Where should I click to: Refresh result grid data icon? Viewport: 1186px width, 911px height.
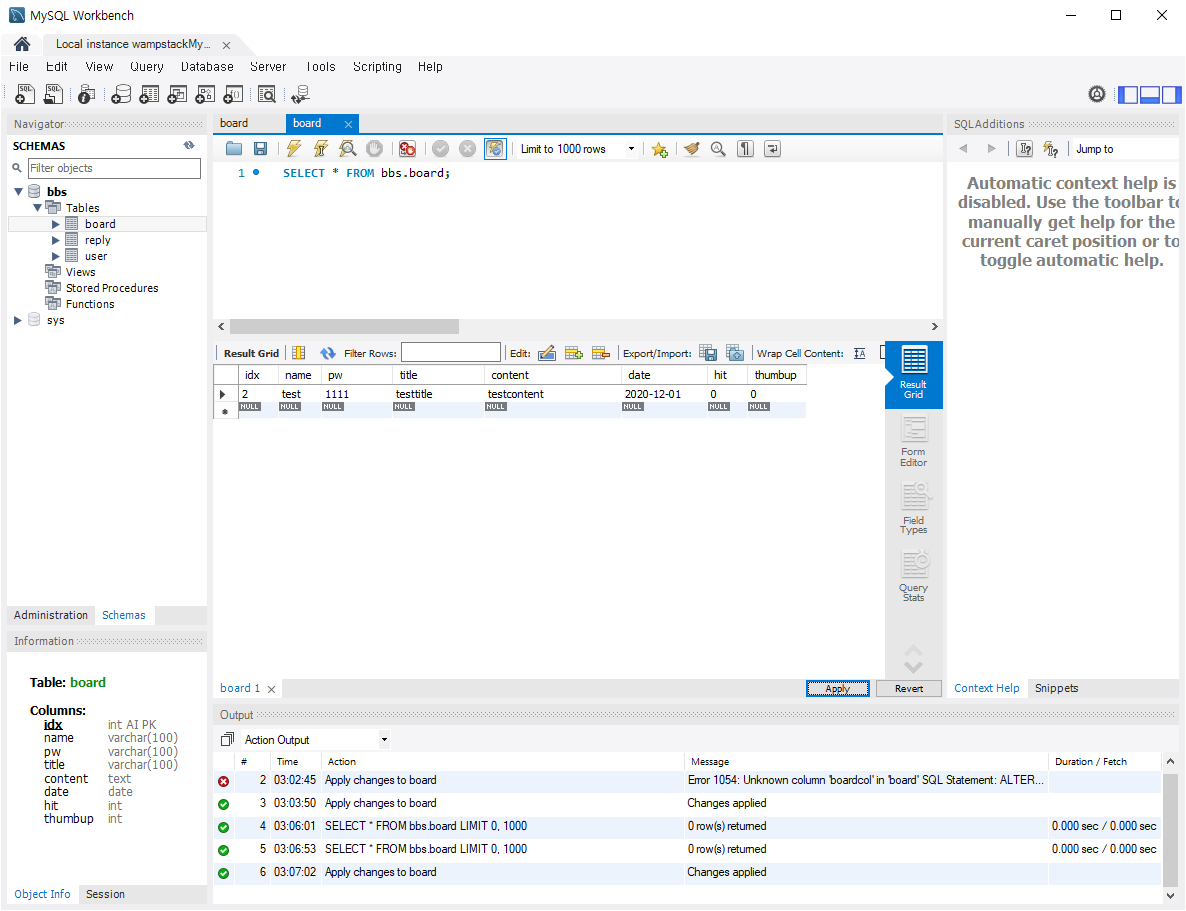point(328,353)
